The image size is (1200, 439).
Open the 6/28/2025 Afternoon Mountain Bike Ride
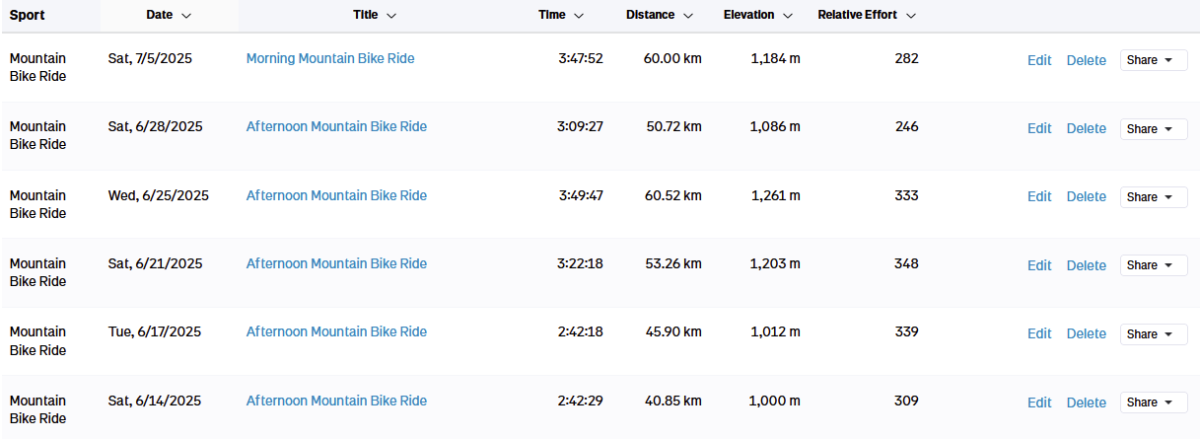click(336, 126)
